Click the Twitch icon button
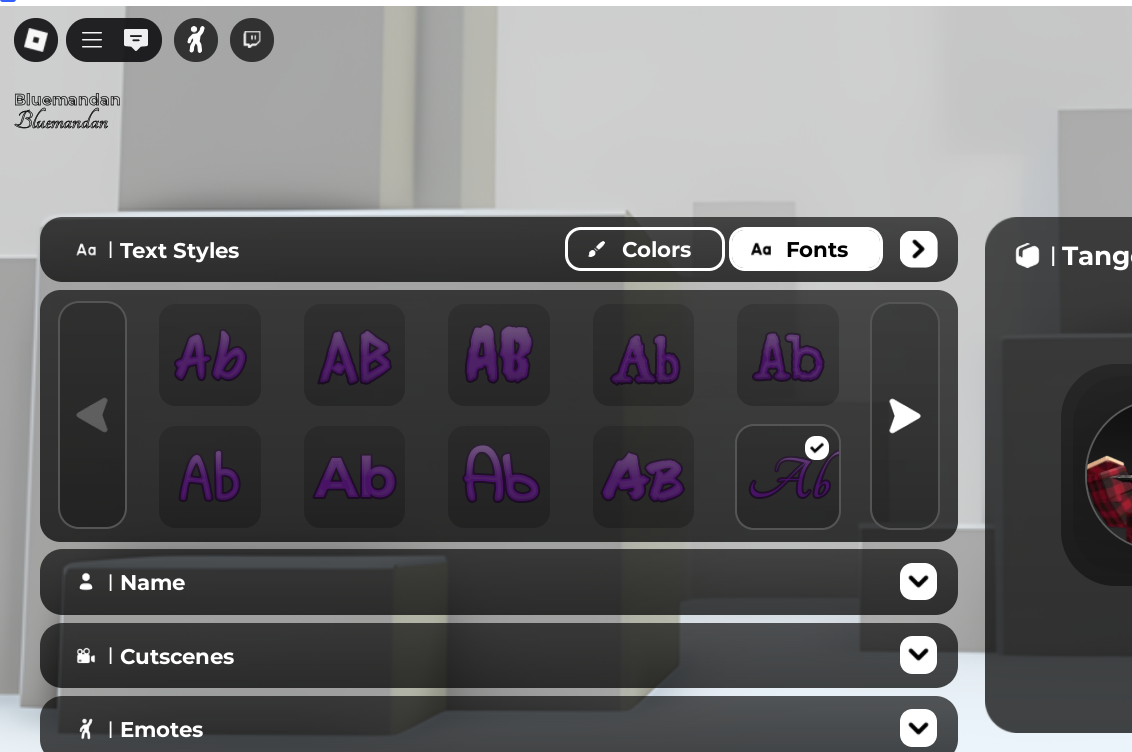The image size is (1132, 752). pyautogui.click(x=252, y=40)
